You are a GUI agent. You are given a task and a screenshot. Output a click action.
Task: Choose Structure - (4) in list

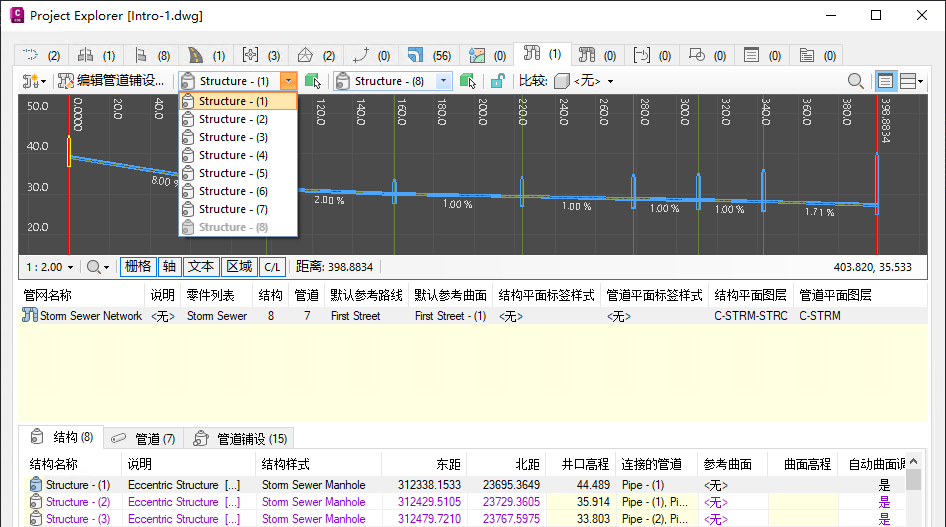238,155
